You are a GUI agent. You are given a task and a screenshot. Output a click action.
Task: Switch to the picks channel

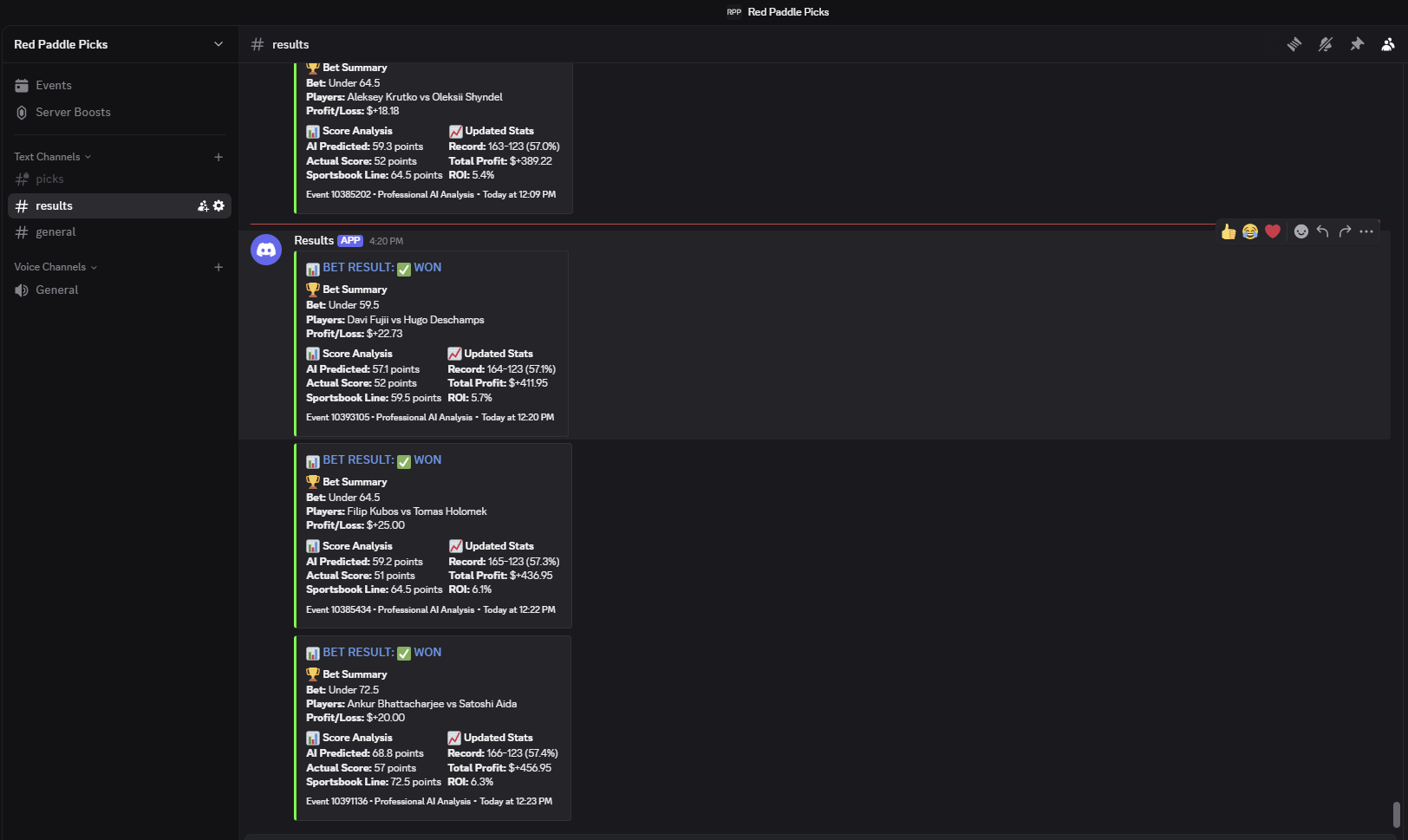49,179
